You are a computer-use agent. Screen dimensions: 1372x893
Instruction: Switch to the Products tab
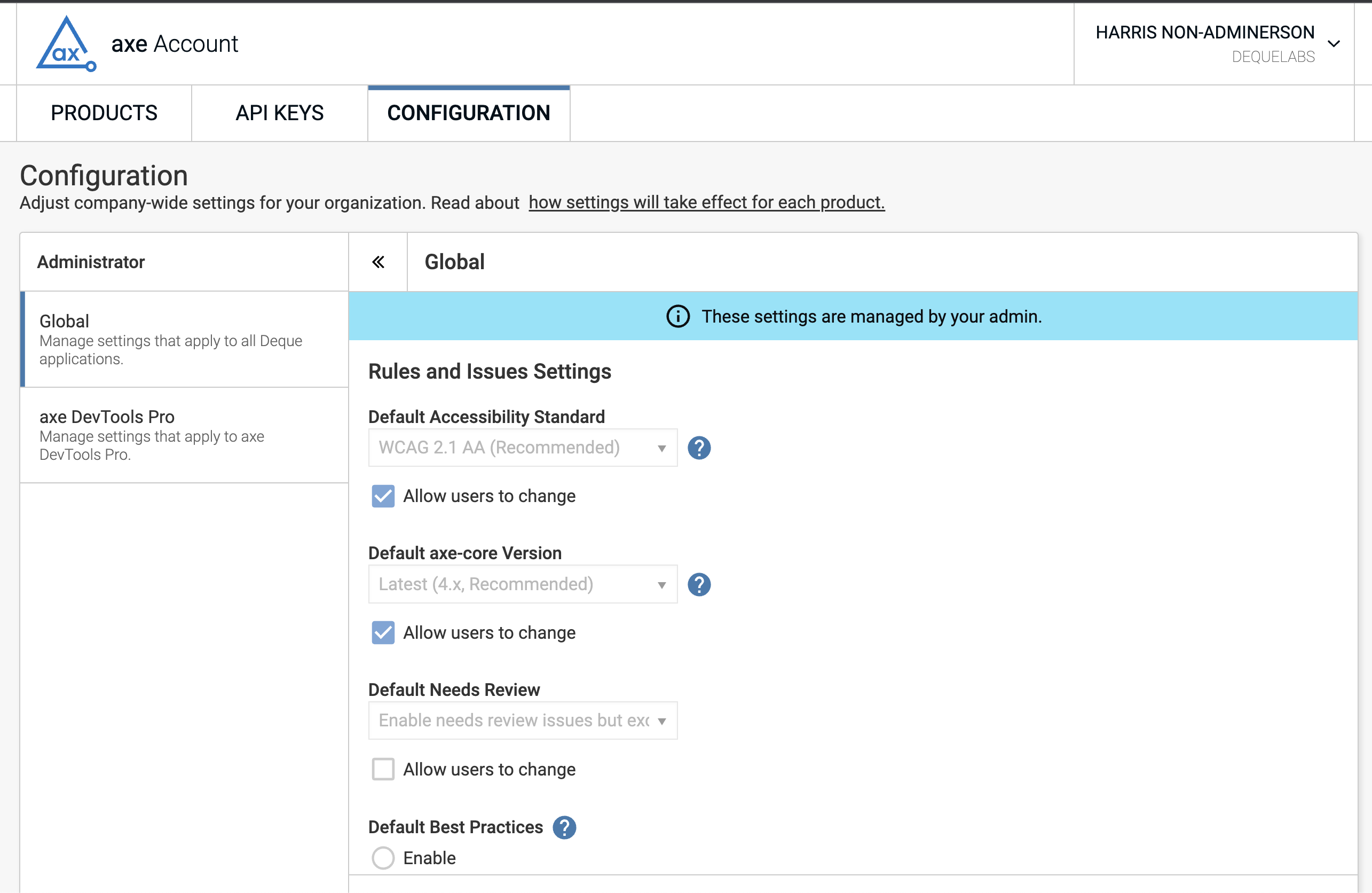tap(104, 113)
